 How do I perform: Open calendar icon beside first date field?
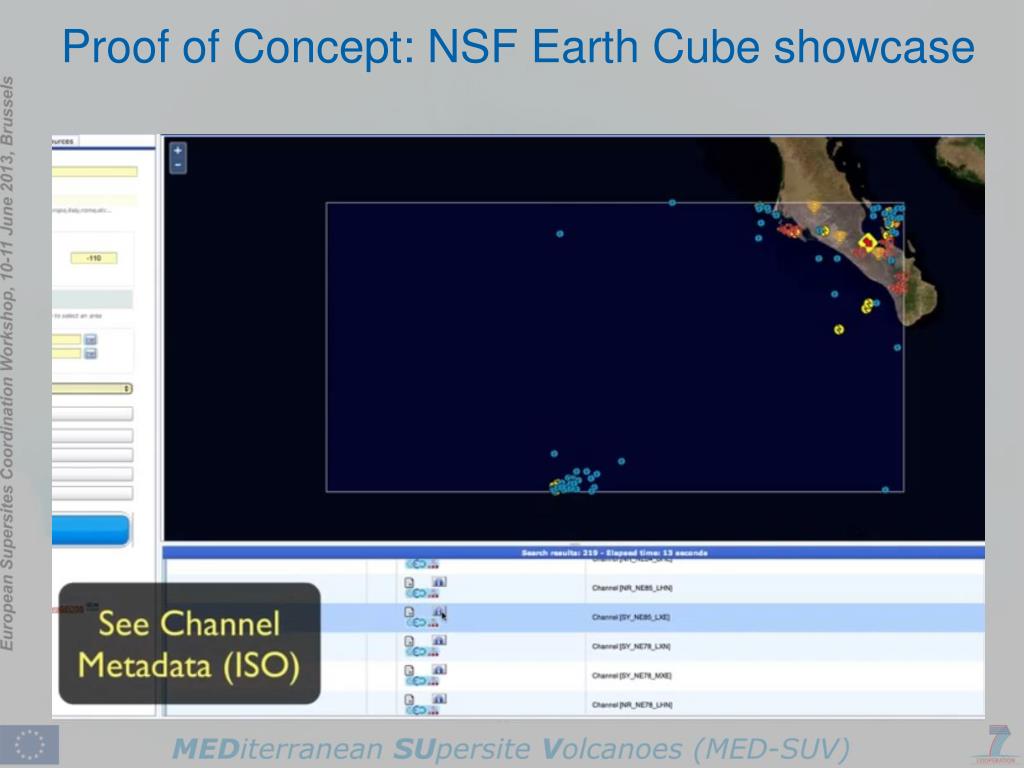(x=91, y=340)
